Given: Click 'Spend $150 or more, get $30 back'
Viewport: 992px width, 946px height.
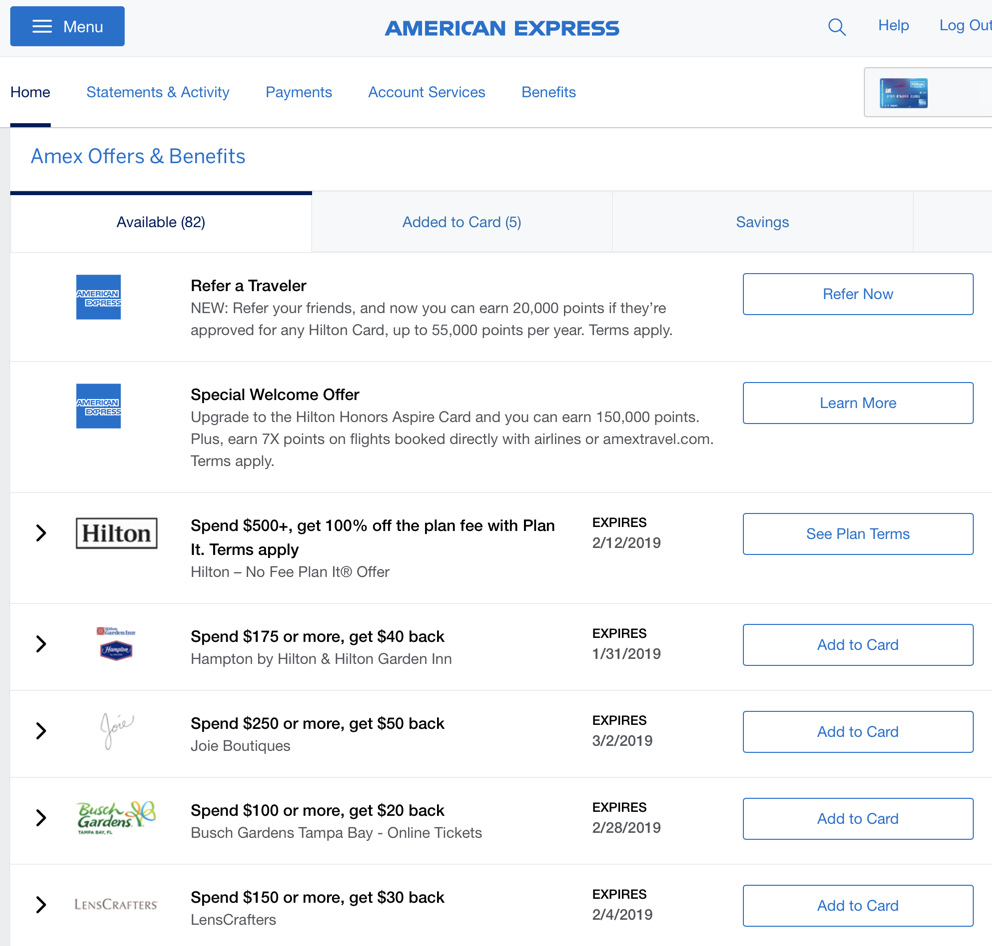Looking at the screenshot, I should [x=318, y=897].
